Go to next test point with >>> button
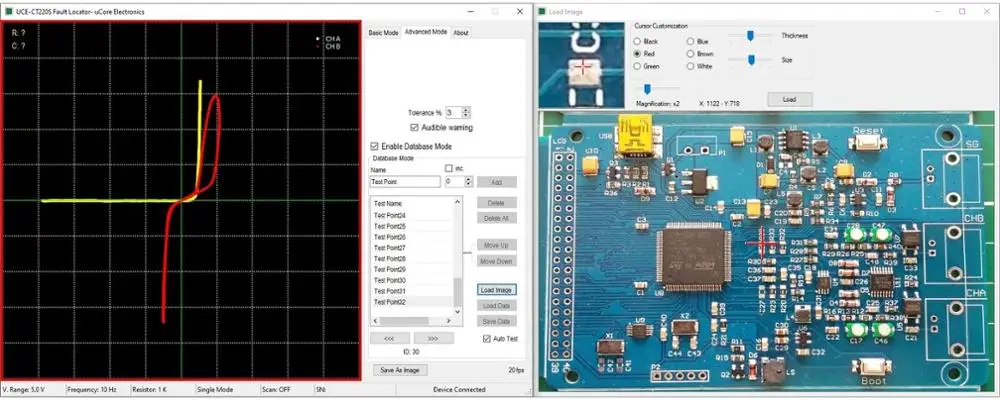 pos(434,338)
